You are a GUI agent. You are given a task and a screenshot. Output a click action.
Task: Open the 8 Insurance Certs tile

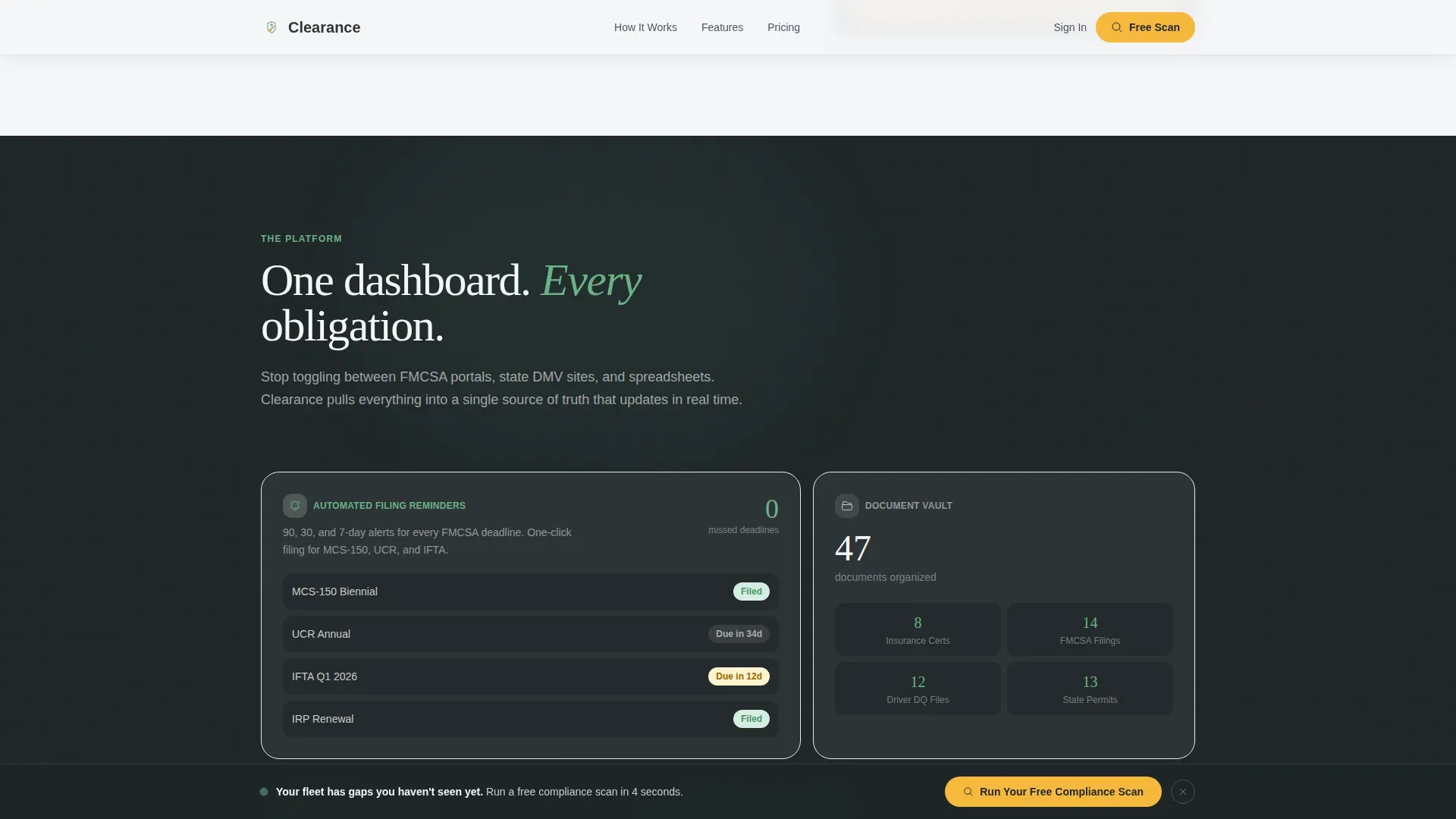pos(918,629)
